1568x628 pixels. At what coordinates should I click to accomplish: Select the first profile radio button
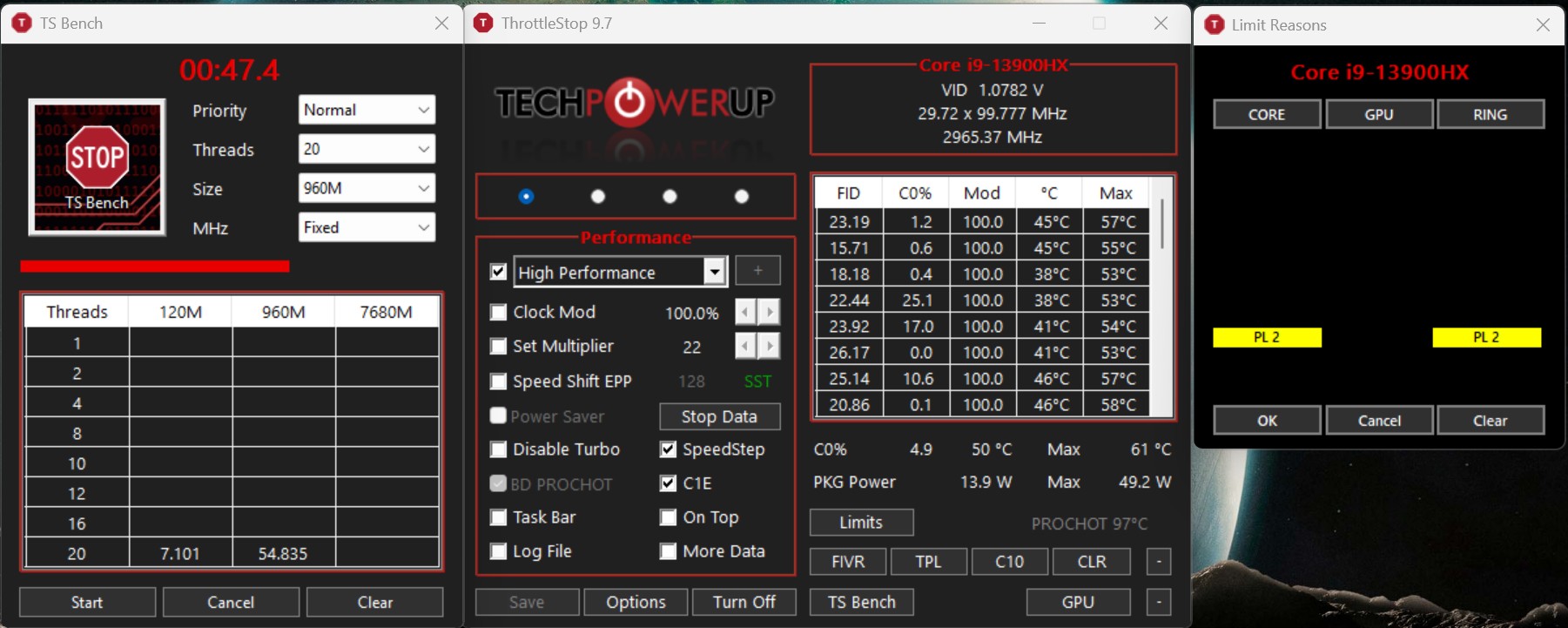point(526,196)
